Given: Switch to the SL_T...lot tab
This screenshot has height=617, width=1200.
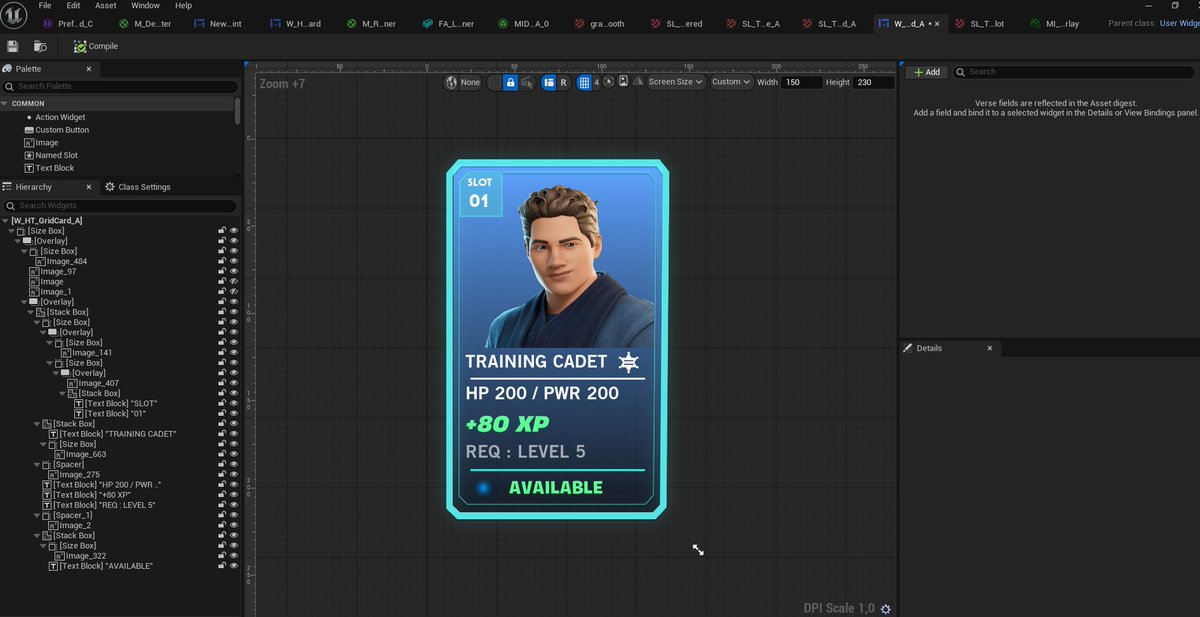Looking at the screenshot, I should (979, 23).
